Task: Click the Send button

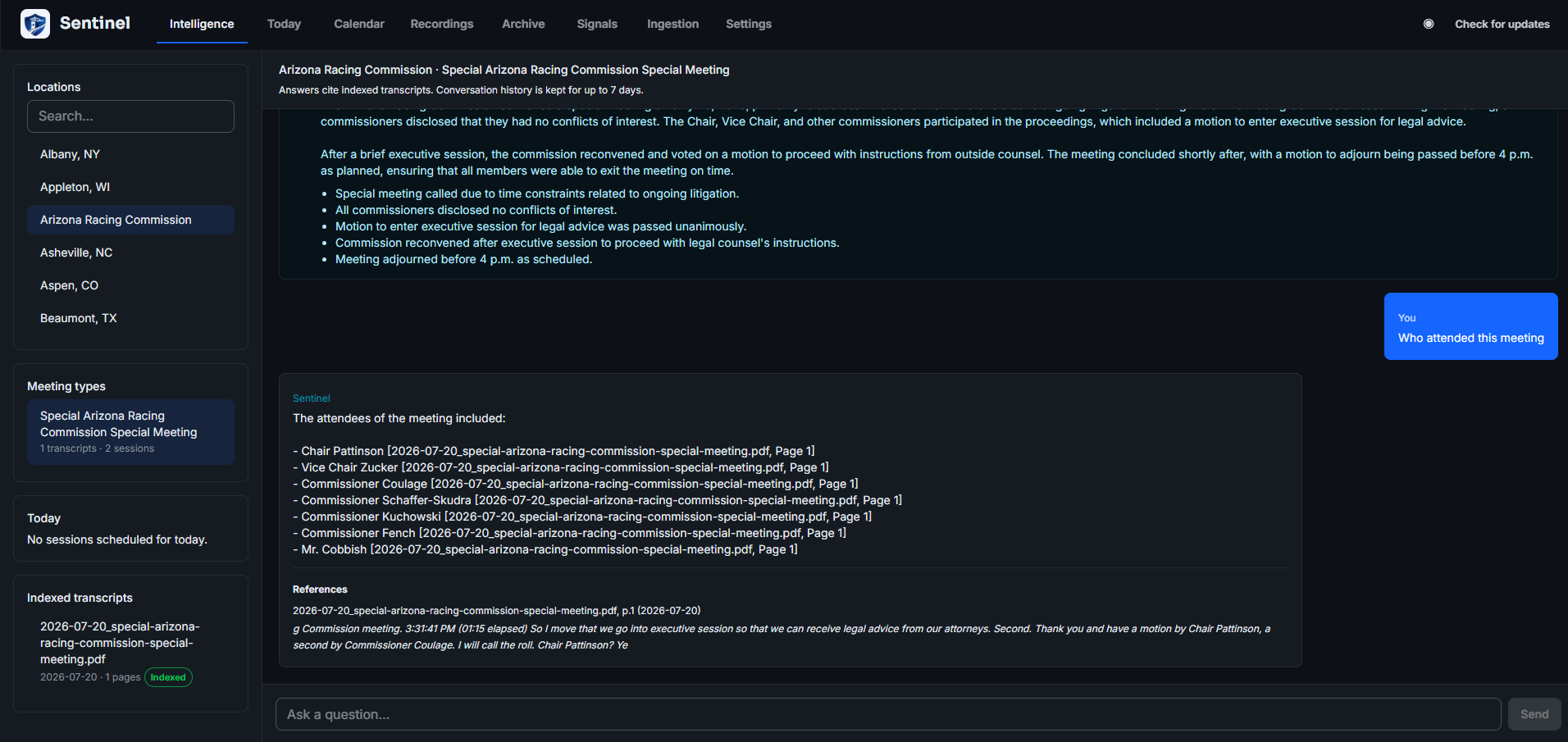Action: coord(1534,714)
